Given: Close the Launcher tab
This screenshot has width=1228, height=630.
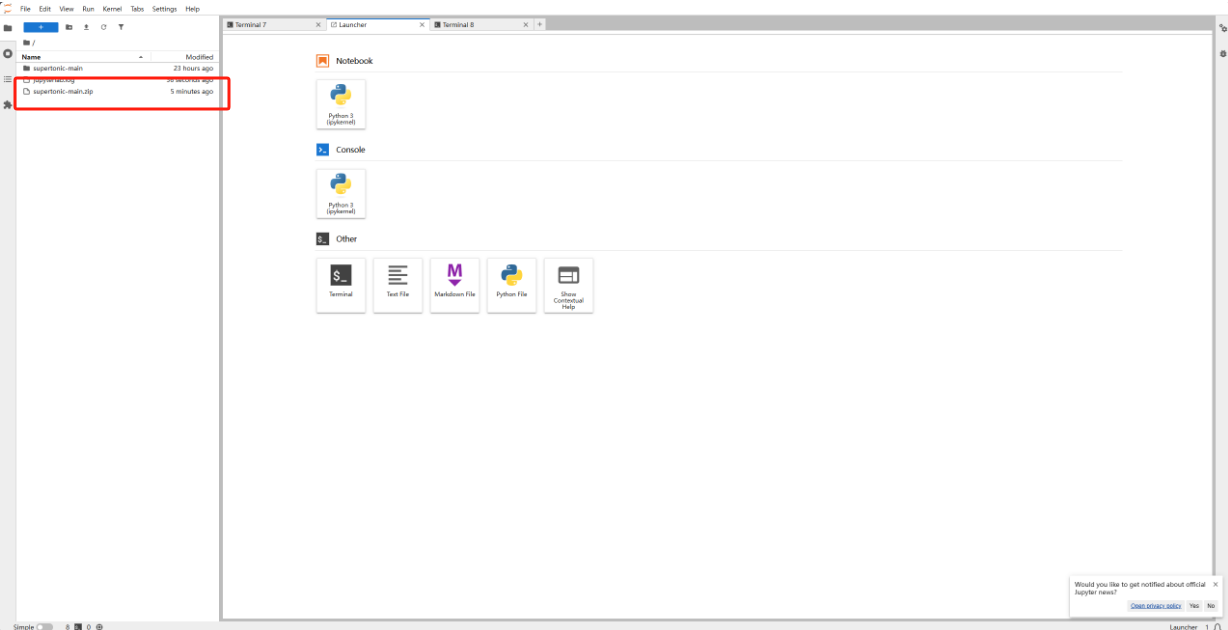Looking at the screenshot, I should coord(422,24).
